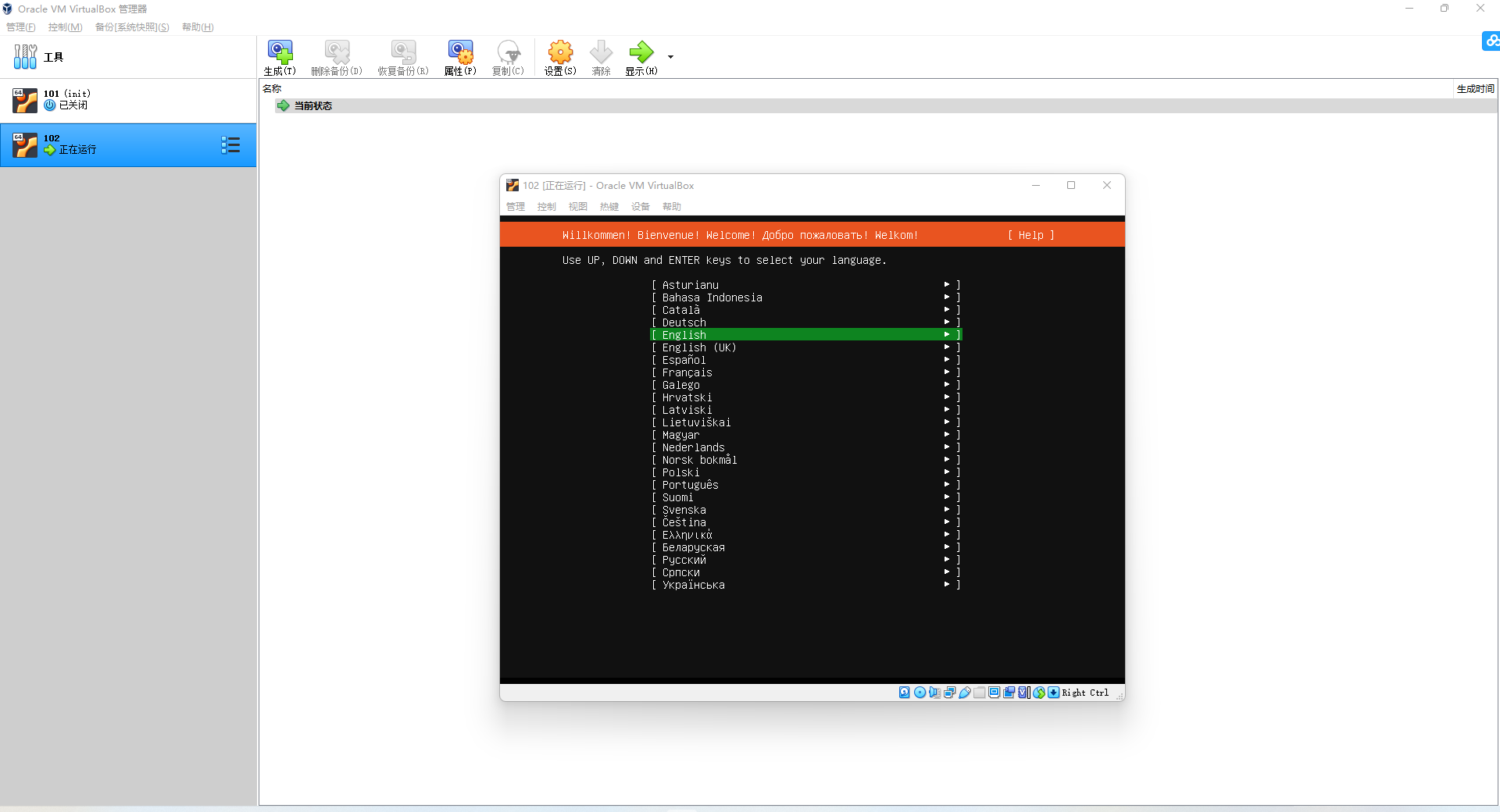The width and height of the screenshot is (1500, 812).
Task: Open 控制 menu in VM 102 window
Action: [x=547, y=207]
